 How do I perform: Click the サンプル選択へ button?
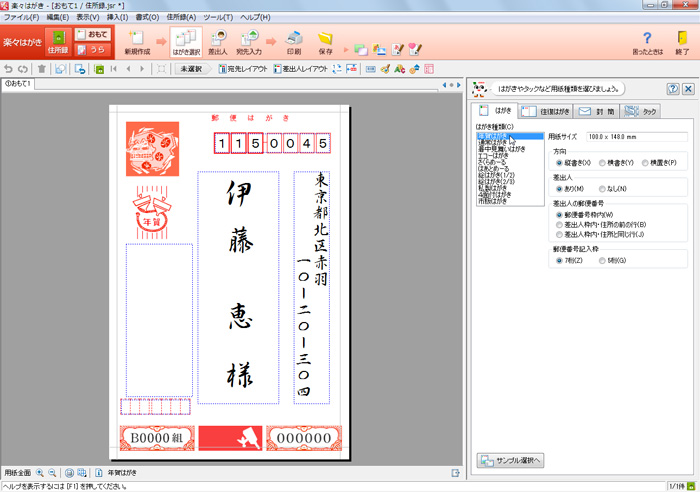pyautogui.click(x=510, y=460)
